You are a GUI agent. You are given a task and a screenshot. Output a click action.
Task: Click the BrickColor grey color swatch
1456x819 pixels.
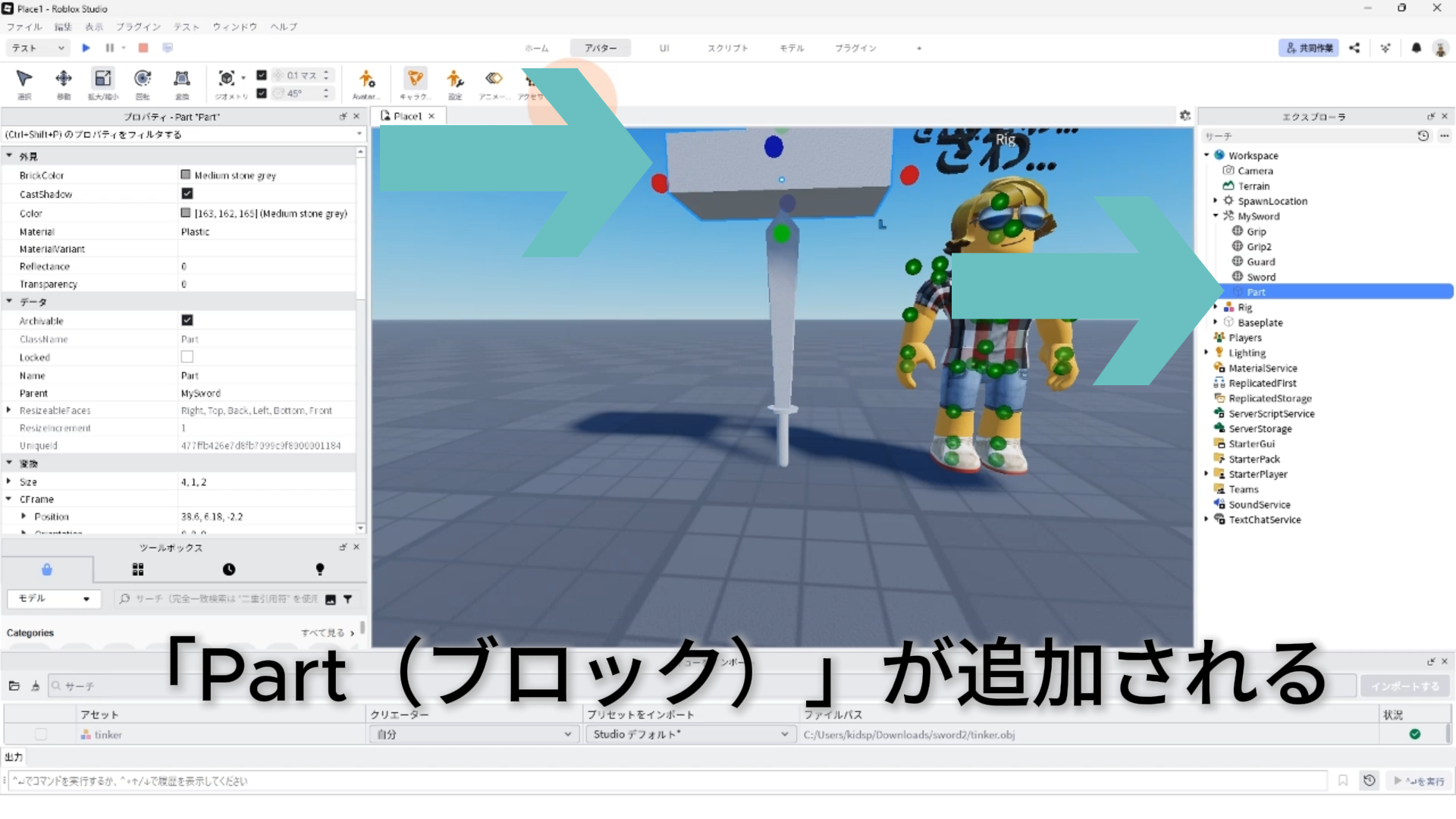click(x=186, y=175)
